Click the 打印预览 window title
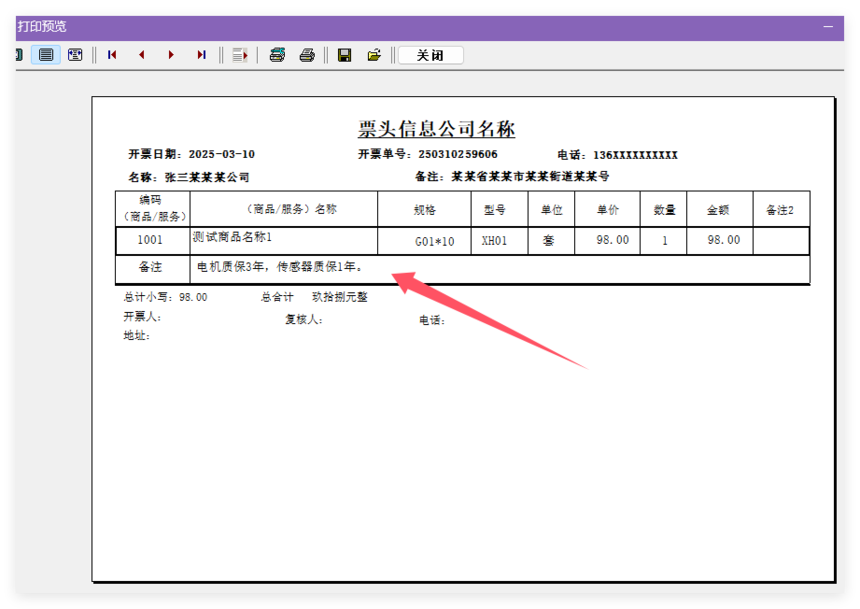The image size is (860, 609). pyautogui.click(x=42, y=26)
